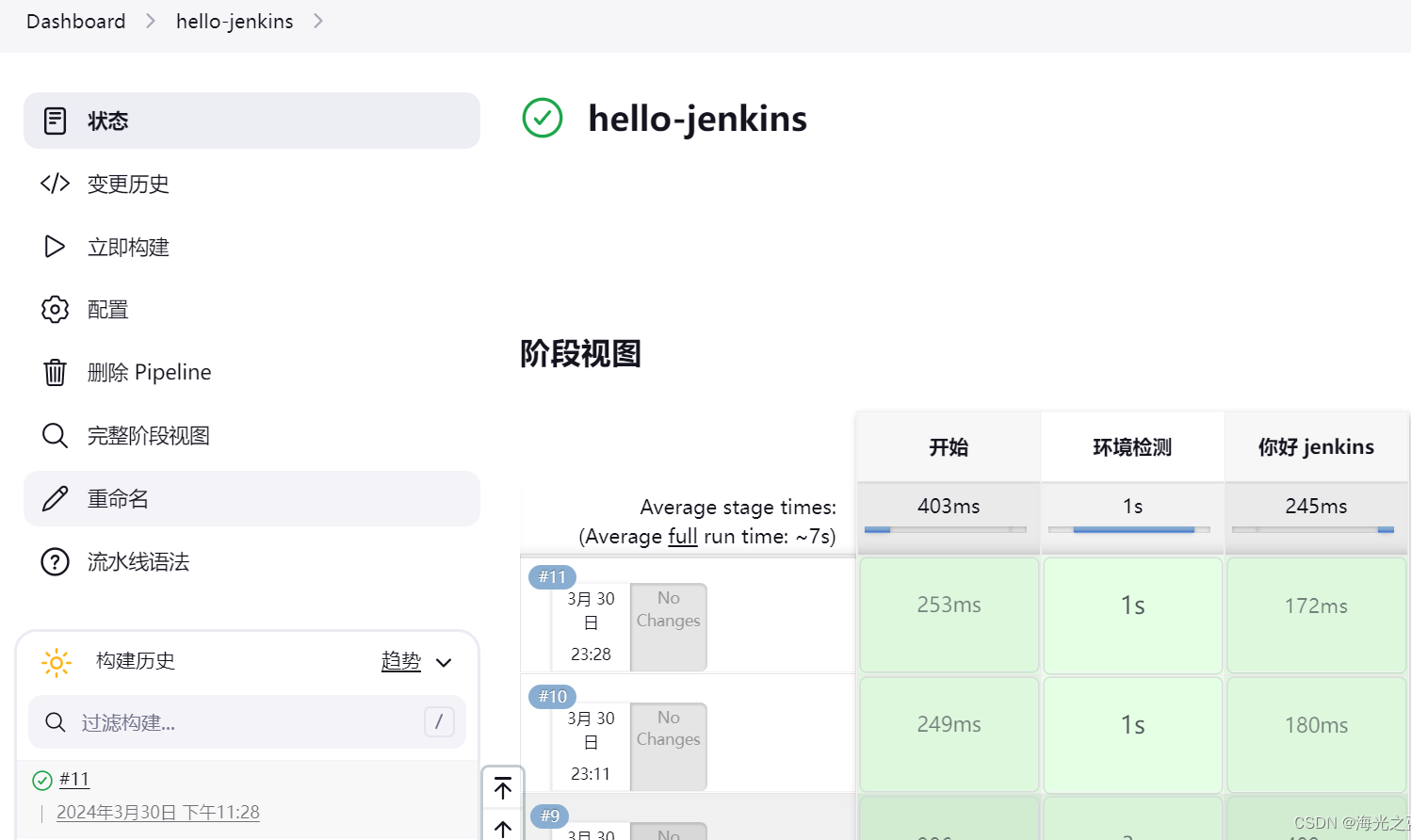Select 180ms cell of build #10 你好 jenkins stage

point(1316,735)
